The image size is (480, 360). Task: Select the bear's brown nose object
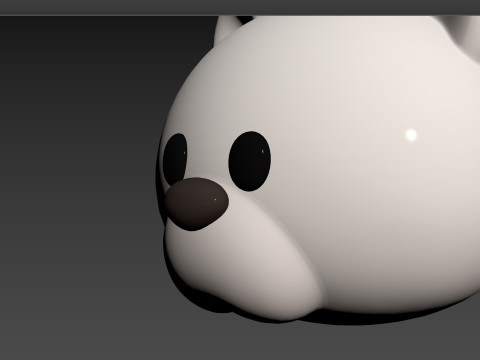pos(197,204)
